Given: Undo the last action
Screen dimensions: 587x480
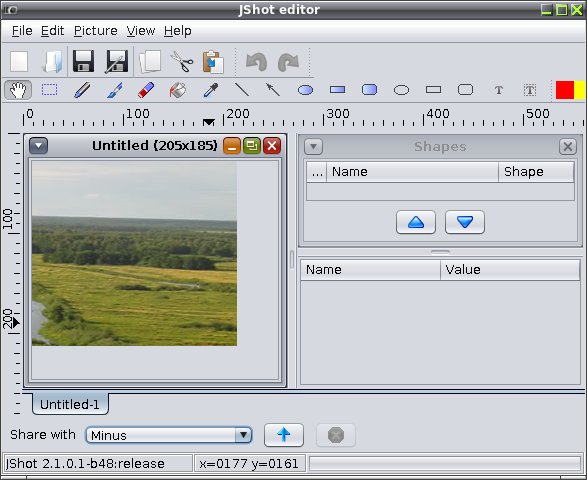Looking at the screenshot, I should 256,62.
